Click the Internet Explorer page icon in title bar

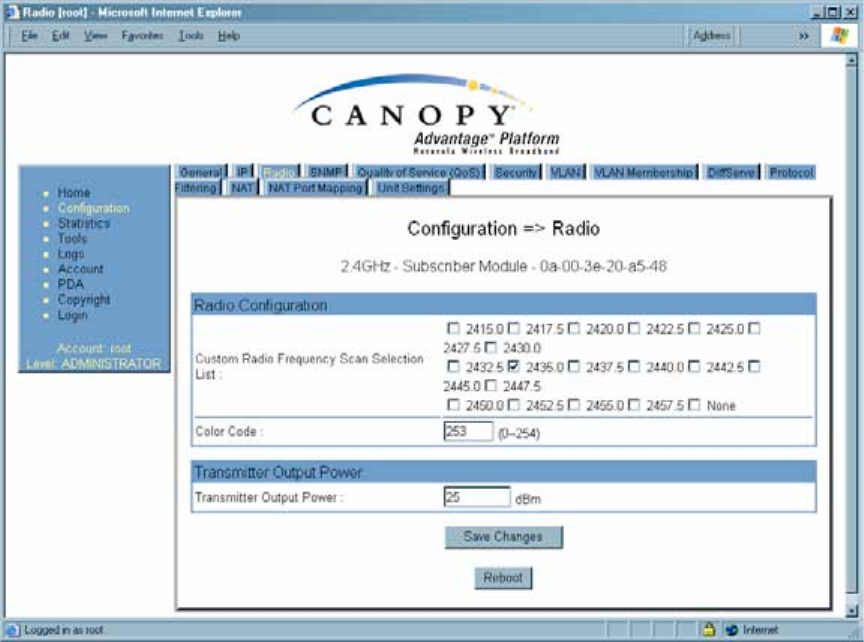pyautogui.click(x=12, y=12)
